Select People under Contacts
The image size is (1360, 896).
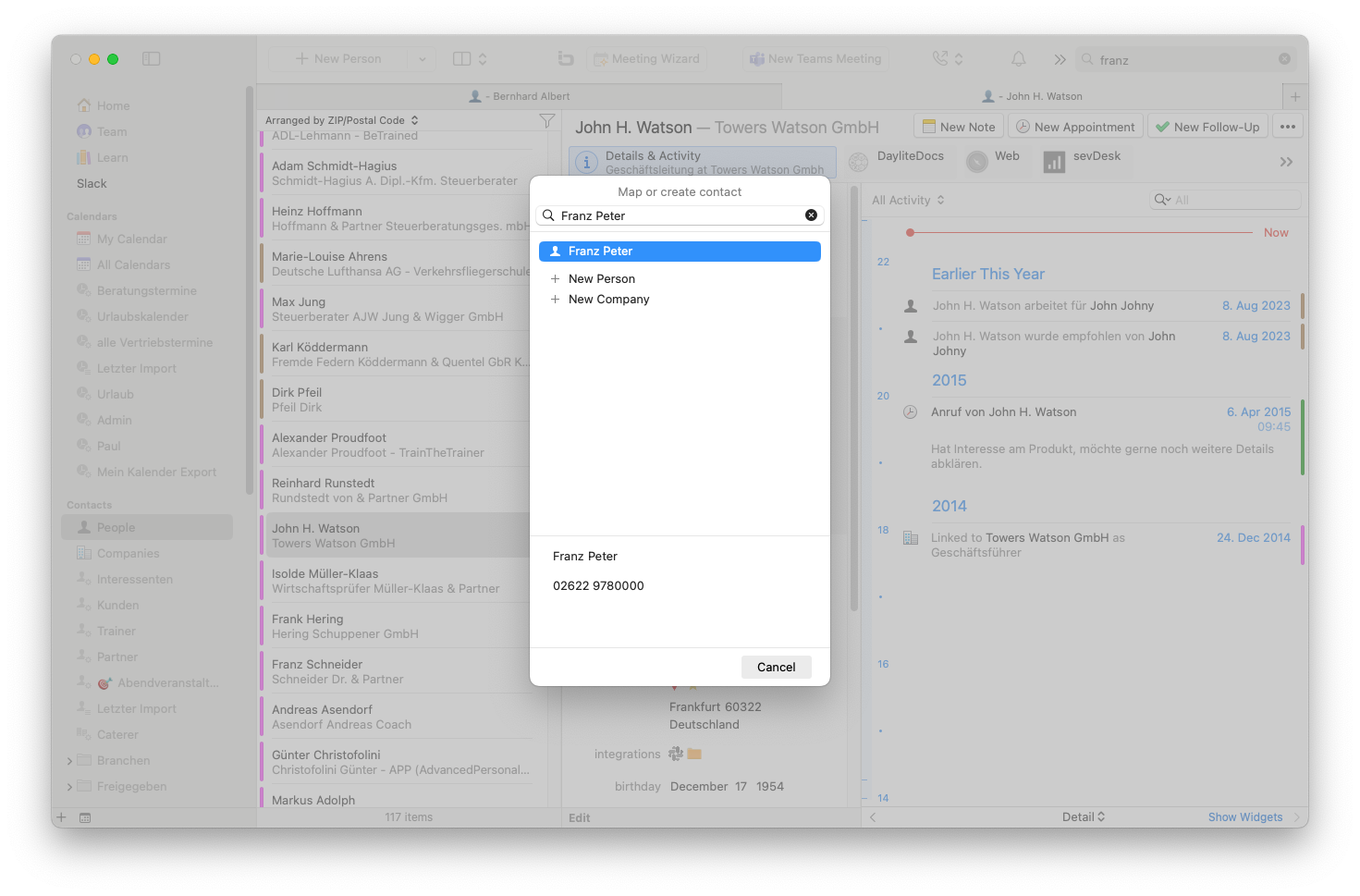[x=147, y=527]
